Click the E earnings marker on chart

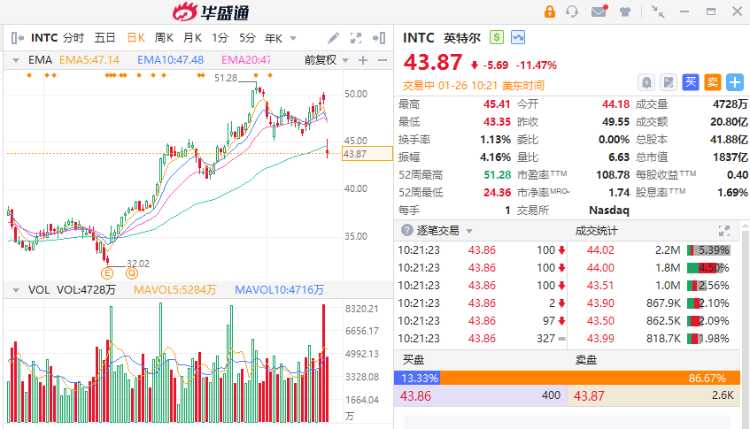[x=107, y=274]
